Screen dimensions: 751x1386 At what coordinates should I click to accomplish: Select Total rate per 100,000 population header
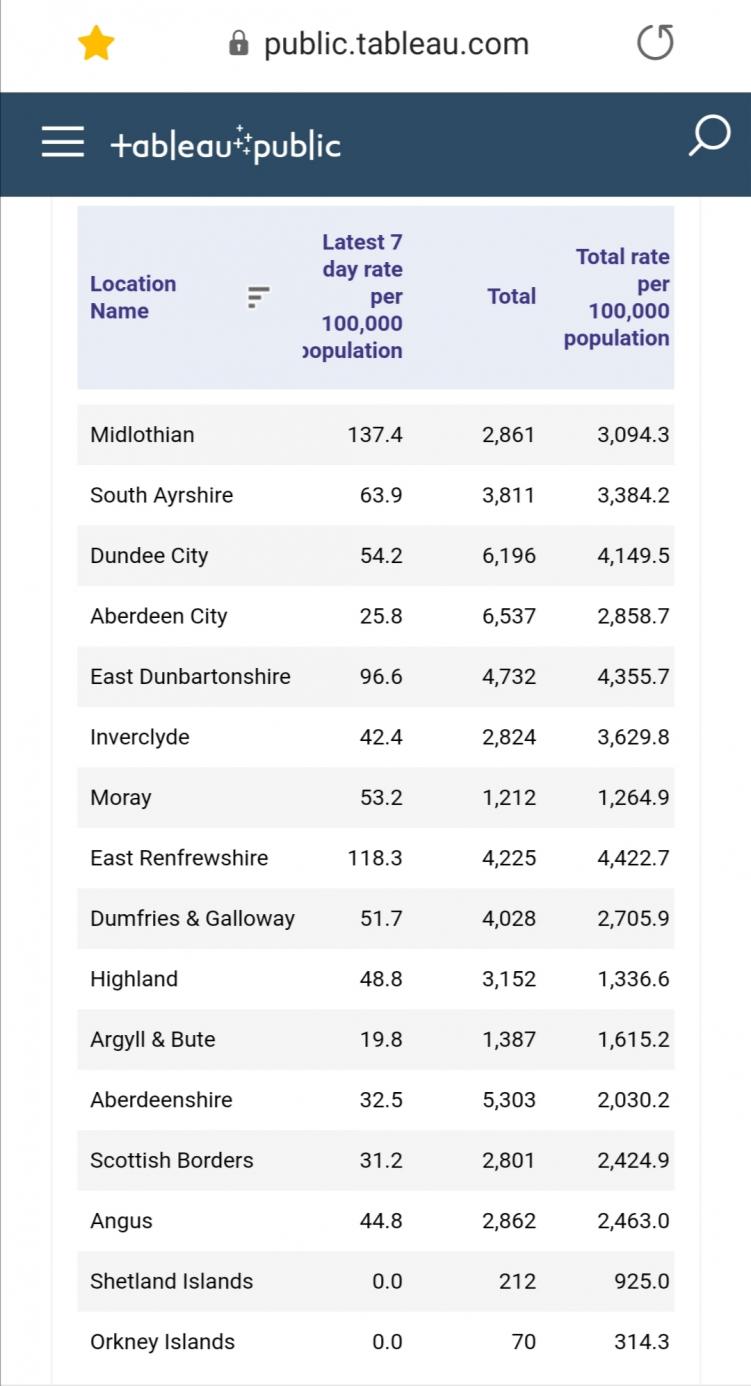coord(617,297)
